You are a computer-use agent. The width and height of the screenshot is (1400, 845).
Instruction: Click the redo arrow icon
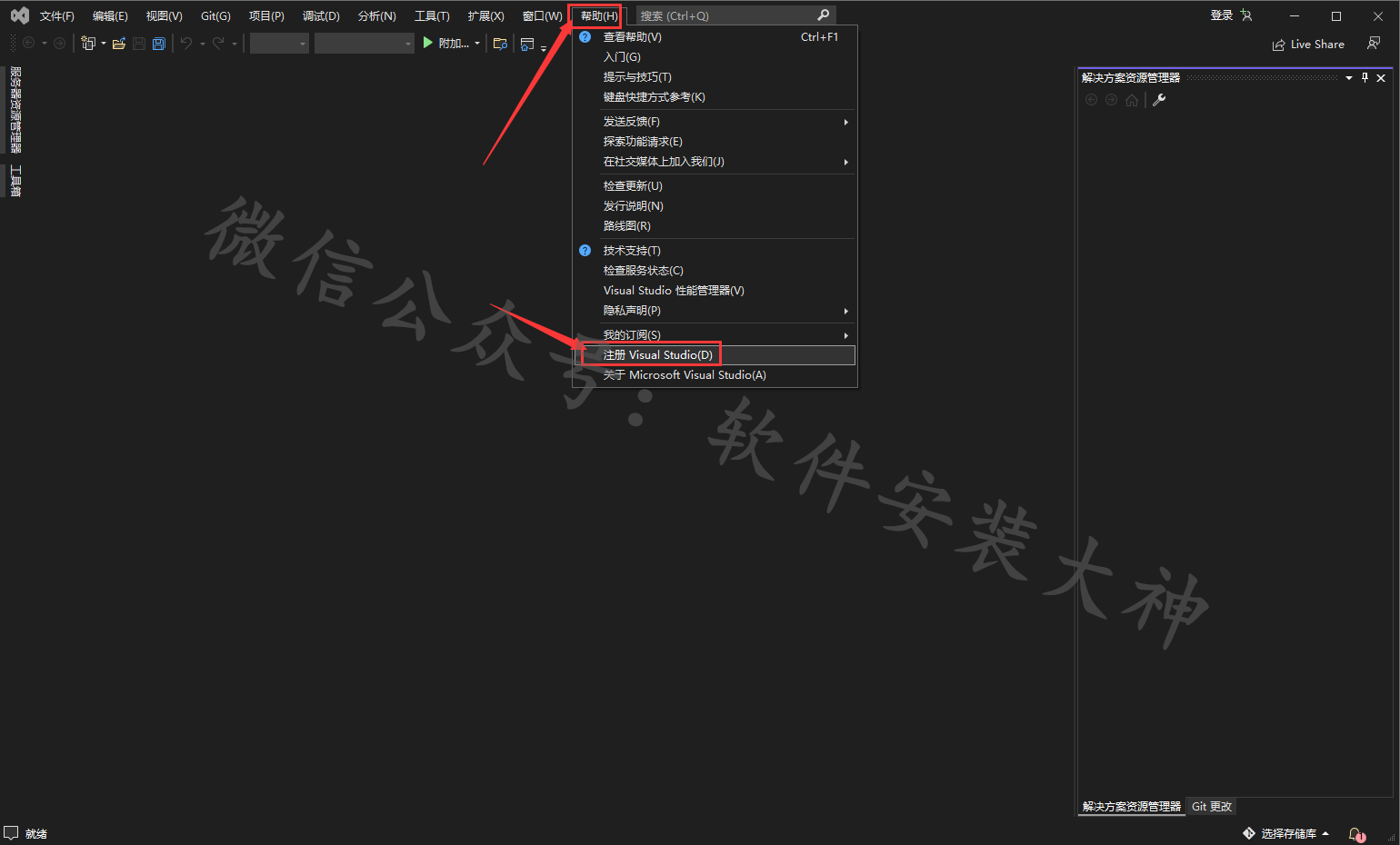[218, 43]
